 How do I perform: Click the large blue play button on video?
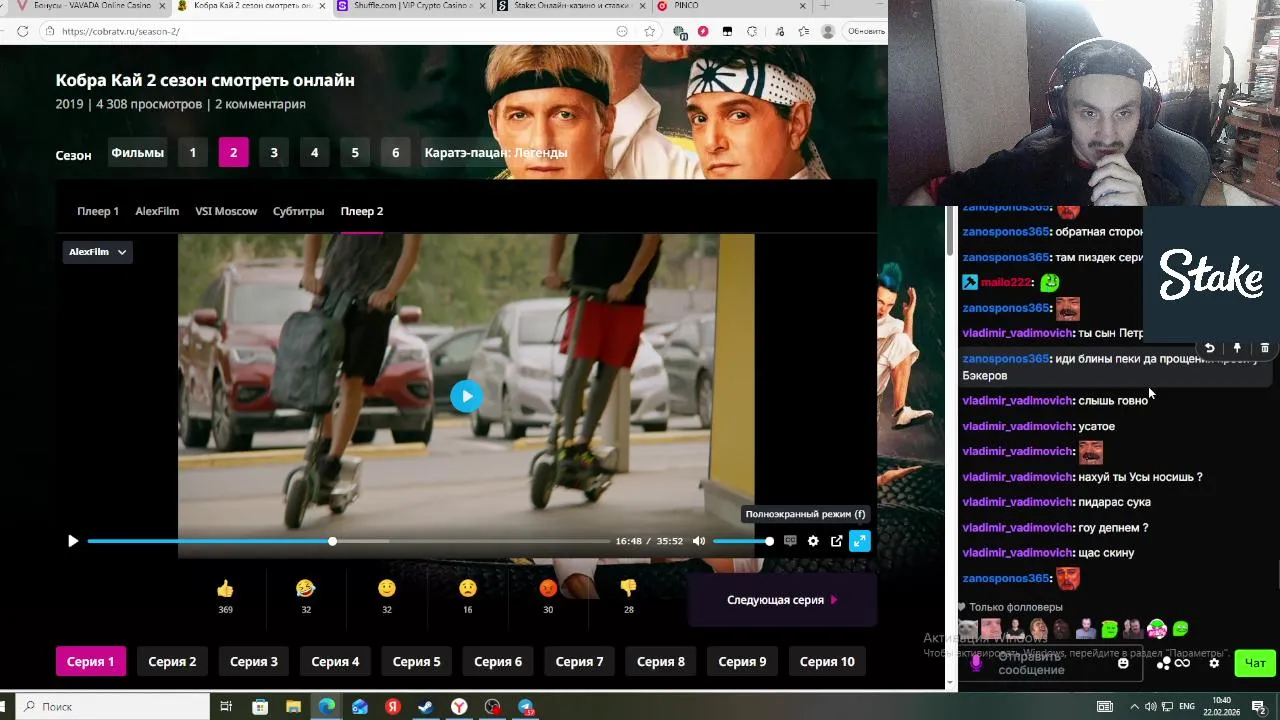pyautogui.click(x=466, y=396)
